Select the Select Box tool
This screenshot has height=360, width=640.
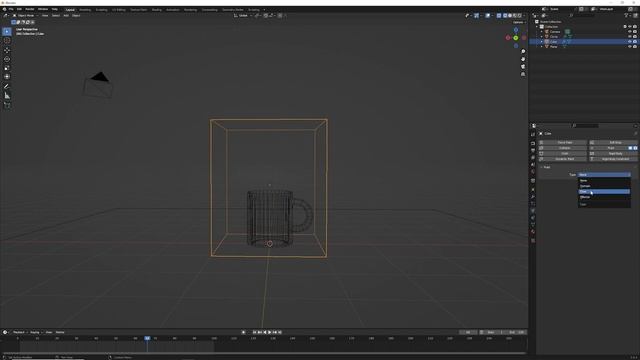(x=7, y=31)
